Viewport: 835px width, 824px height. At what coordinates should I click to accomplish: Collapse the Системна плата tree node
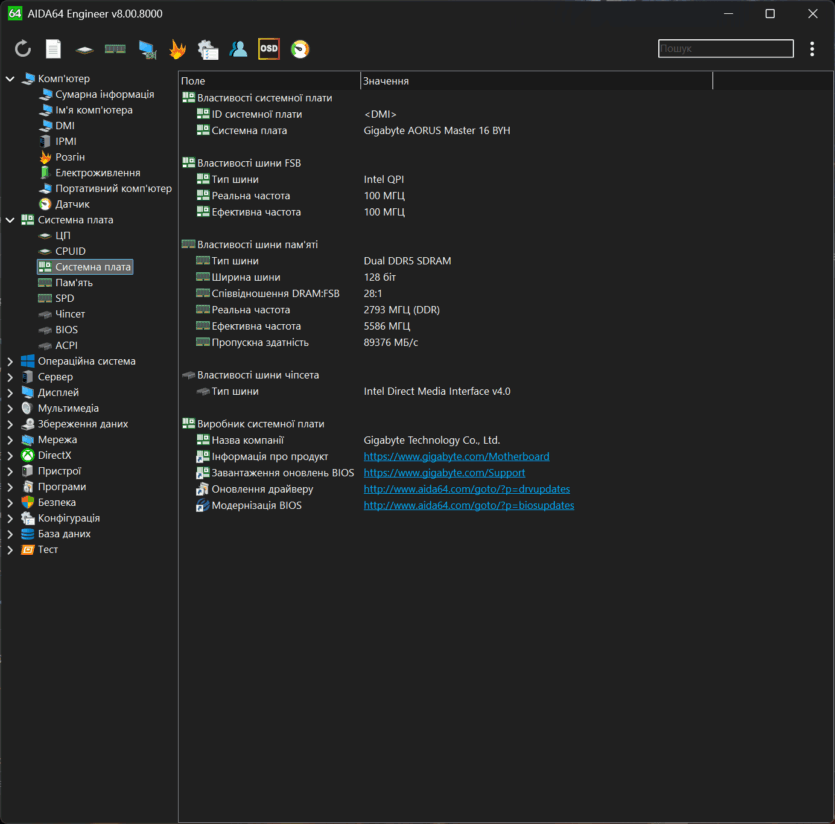(10, 220)
